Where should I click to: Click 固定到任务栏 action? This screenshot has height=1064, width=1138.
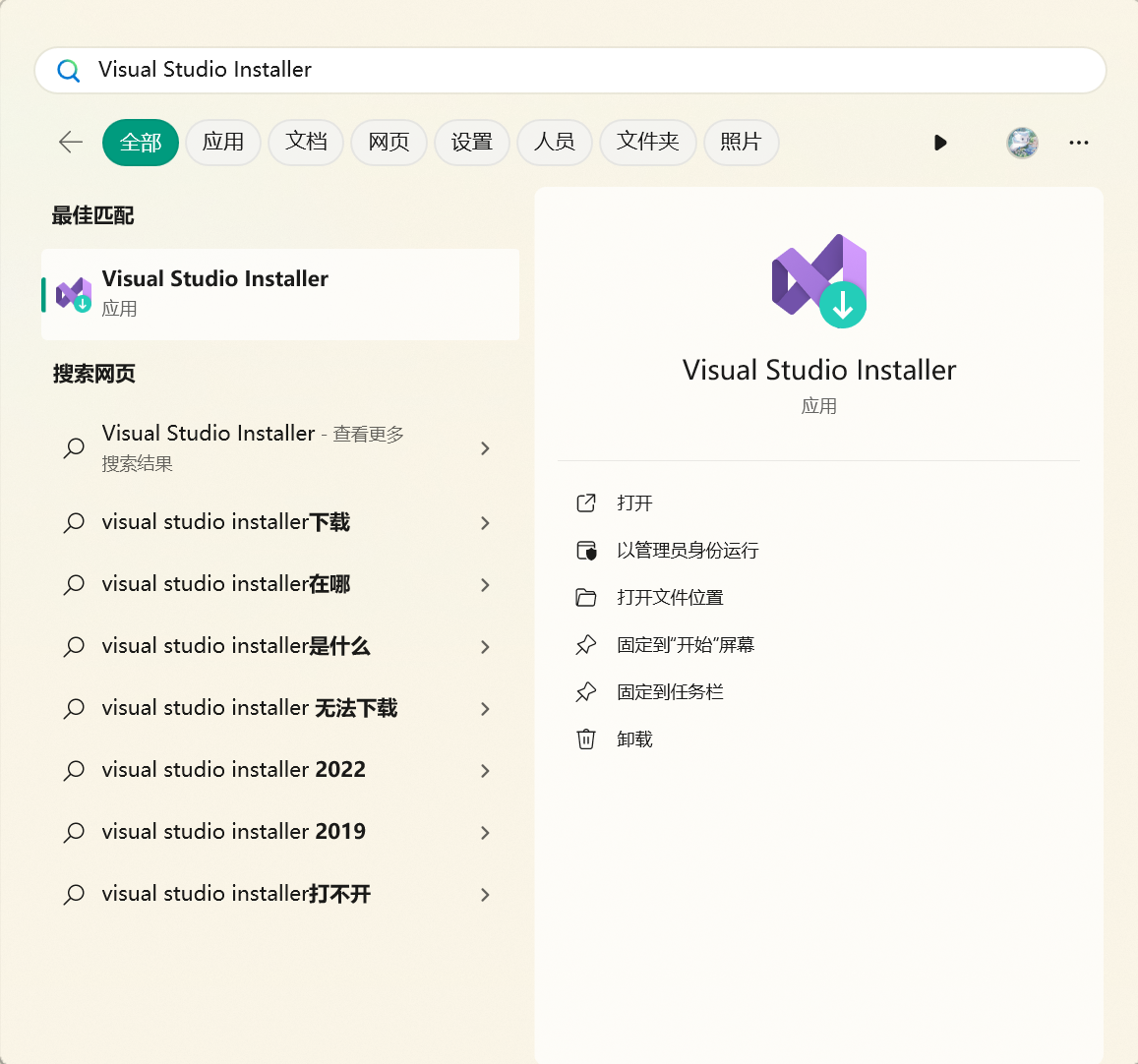pyautogui.click(x=669, y=691)
